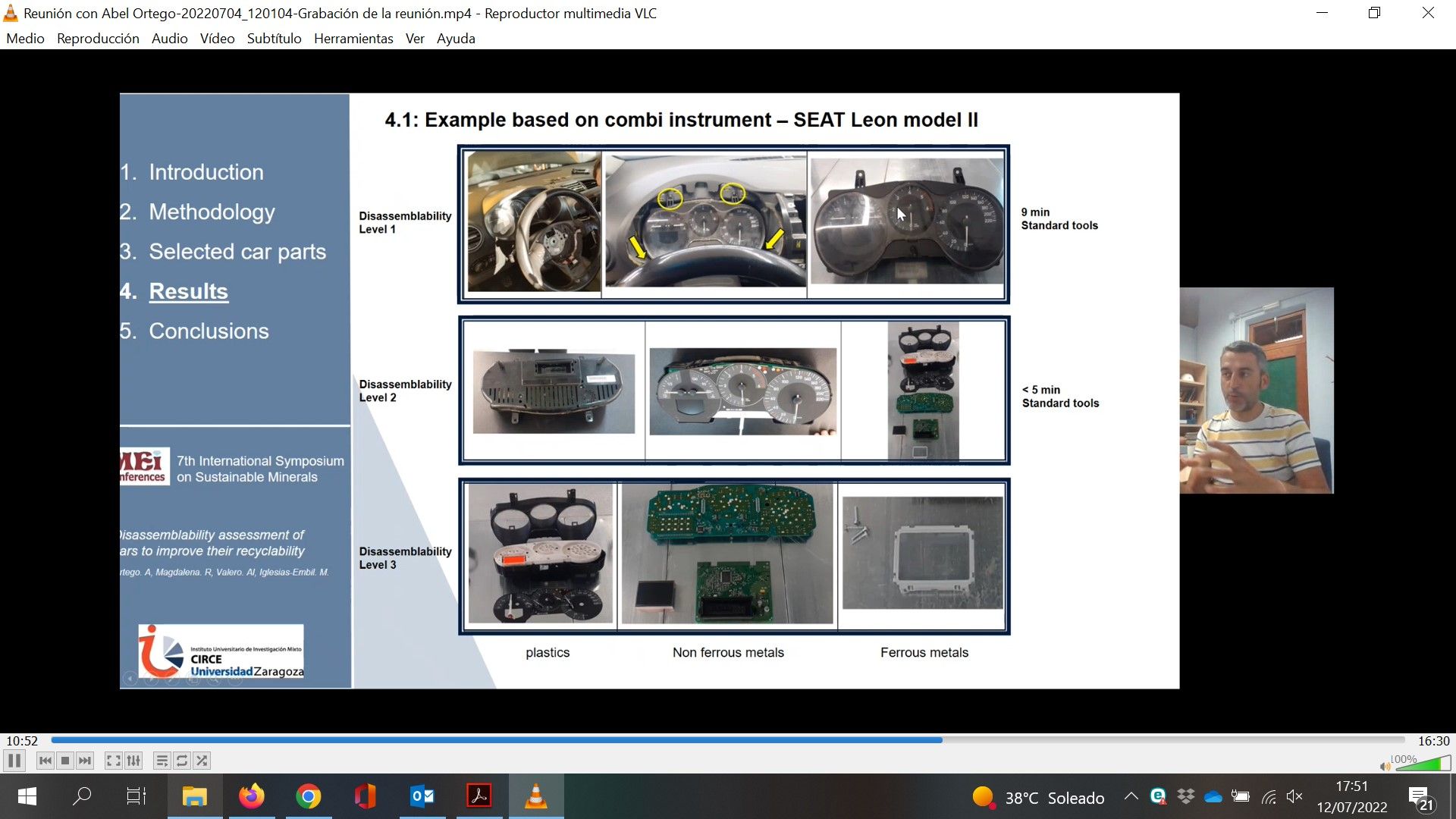Open OneDrive cloud tray icon
Viewport: 1456px width, 819px height.
pyautogui.click(x=1213, y=797)
